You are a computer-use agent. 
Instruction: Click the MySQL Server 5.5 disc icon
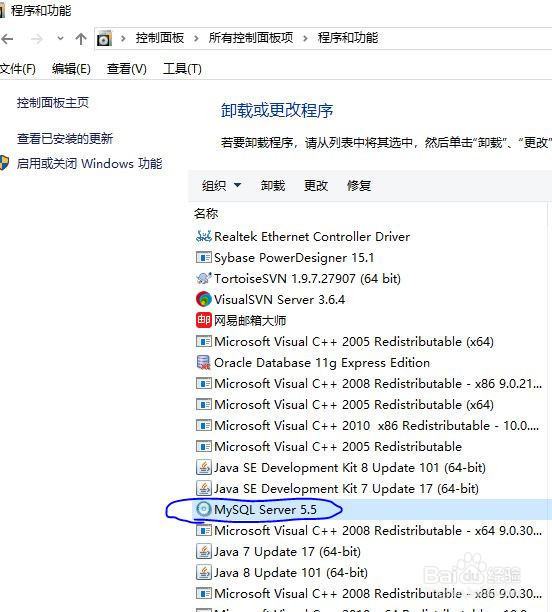[x=203, y=509]
